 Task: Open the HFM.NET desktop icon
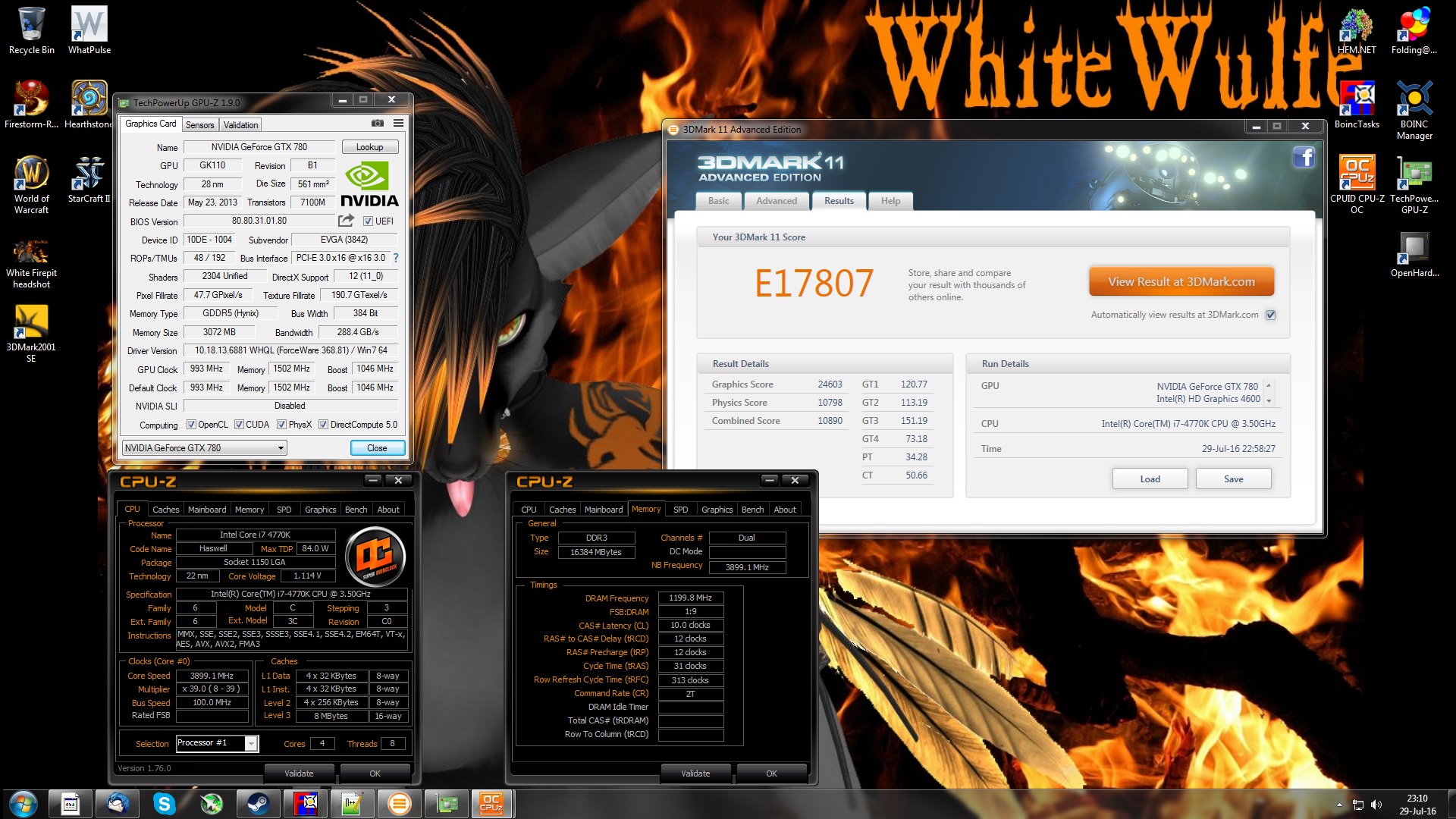1357,30
